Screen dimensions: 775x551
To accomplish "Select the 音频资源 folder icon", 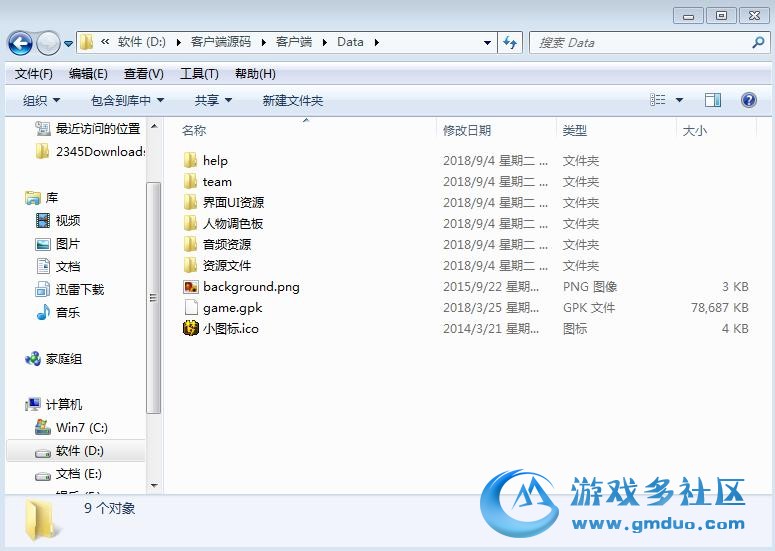I will click(x=190, y=244).
